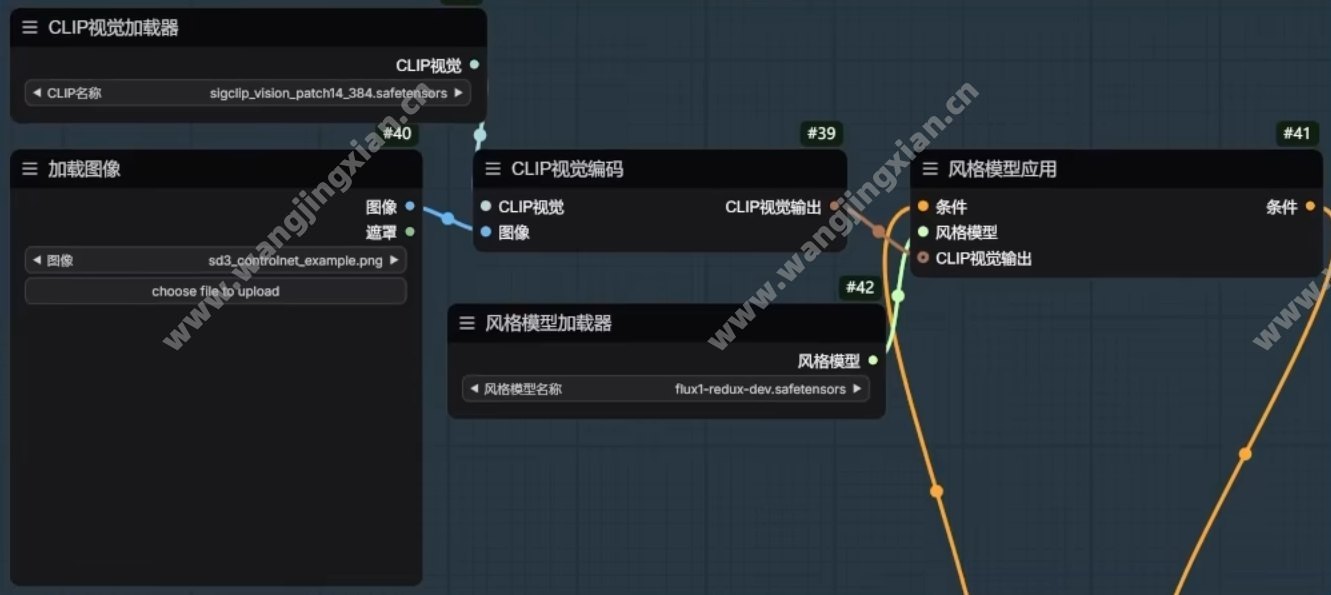Open menu icon of 加载图像 node
This screenshot has width=1331, height=595.
tap(29, 169)
